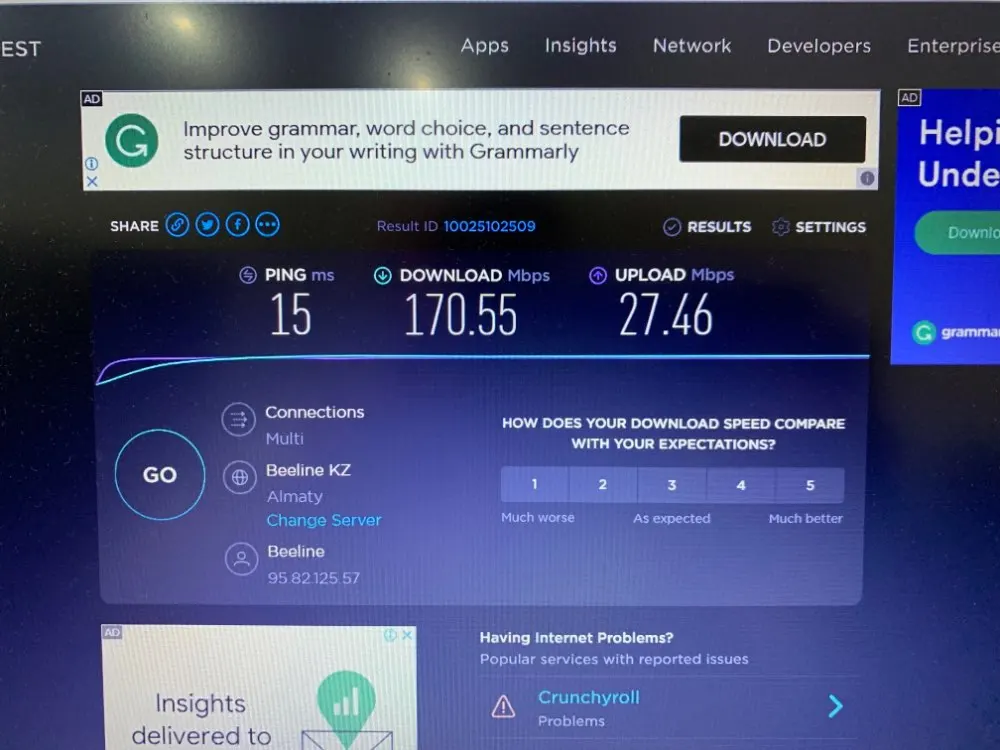
Task: Open more share options icon
Action: pyautogui.click(x=268, y=225)
